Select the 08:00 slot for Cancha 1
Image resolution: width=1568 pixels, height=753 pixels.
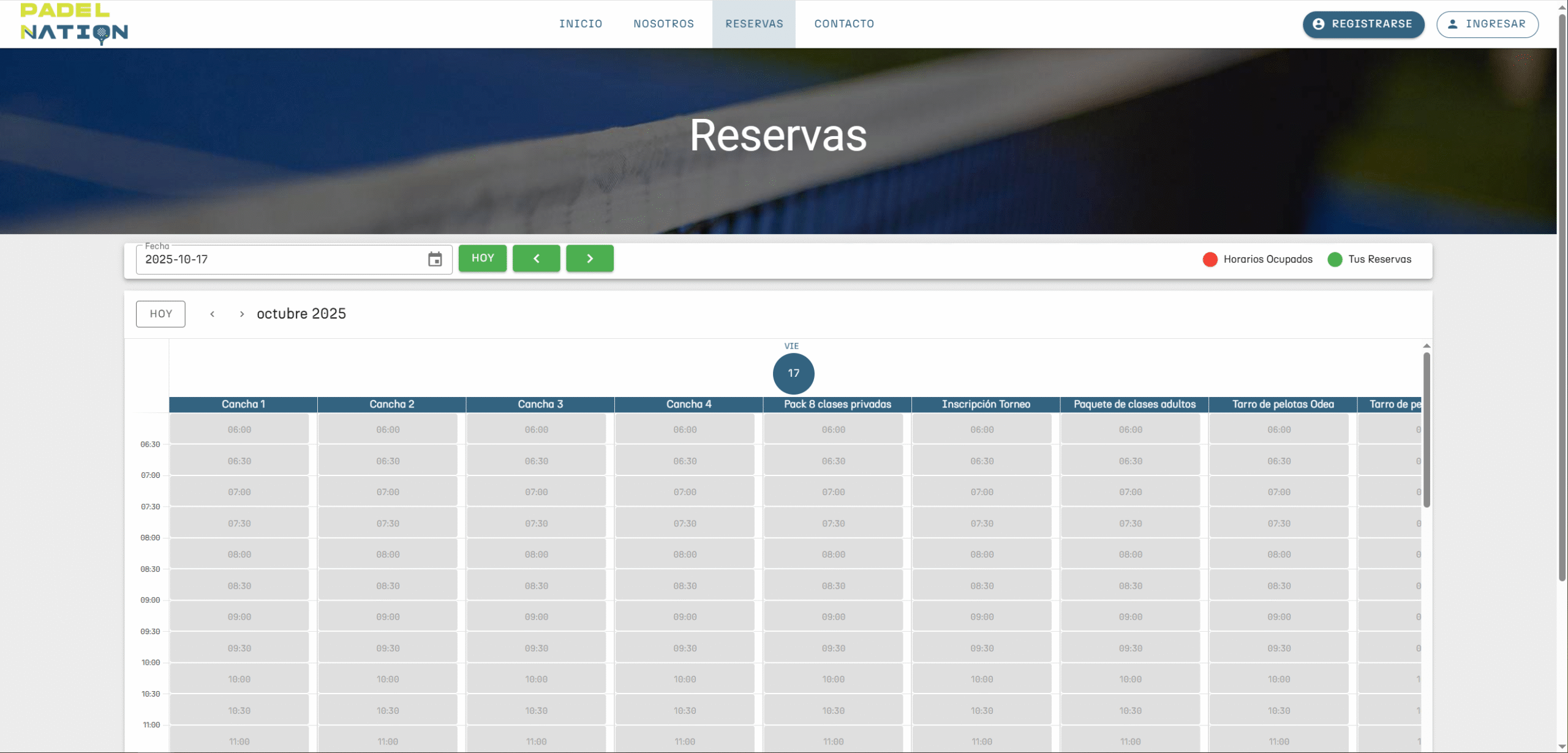click(239, 554)
